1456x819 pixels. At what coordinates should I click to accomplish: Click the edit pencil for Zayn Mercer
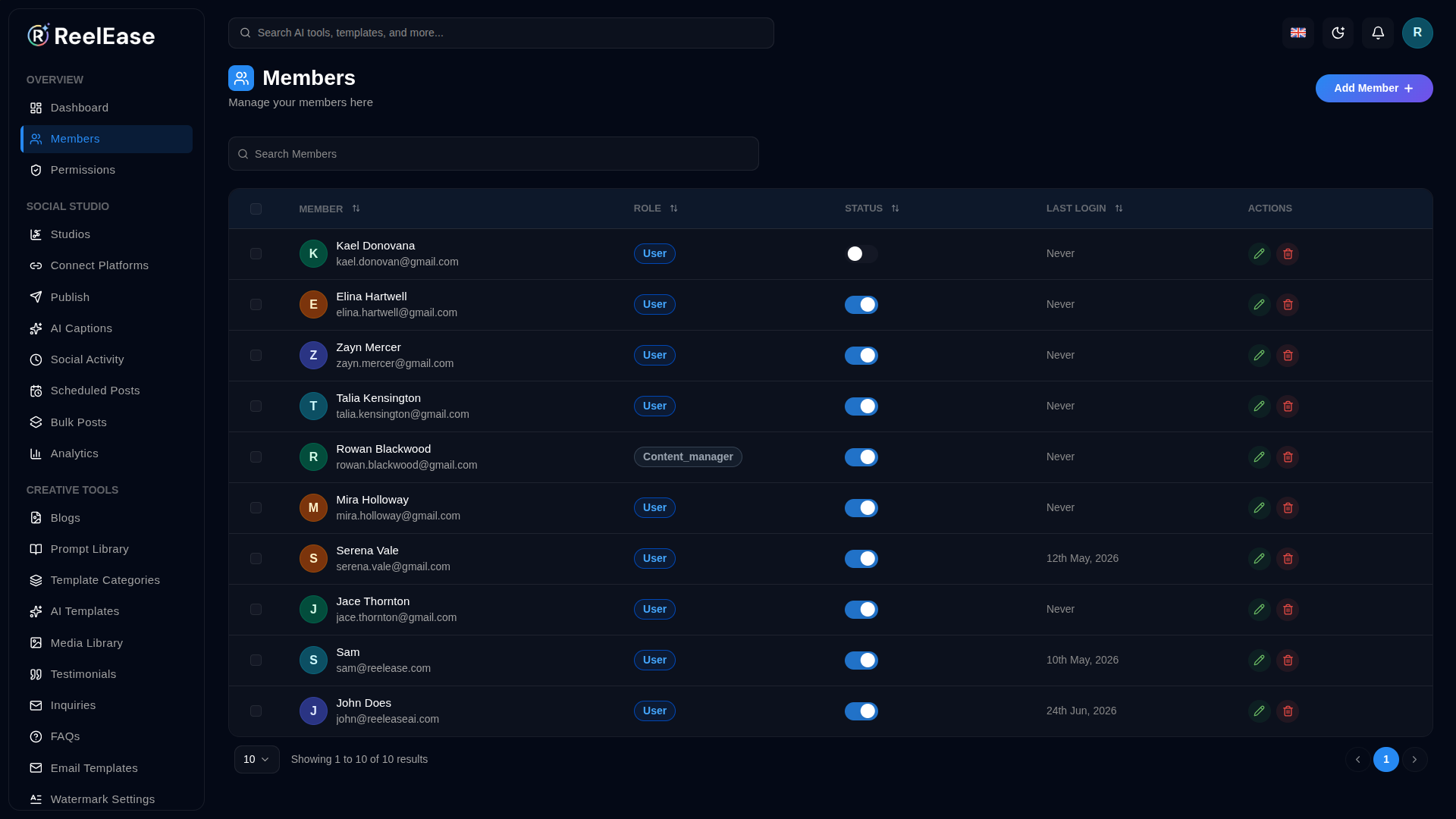coord(1259,356)
